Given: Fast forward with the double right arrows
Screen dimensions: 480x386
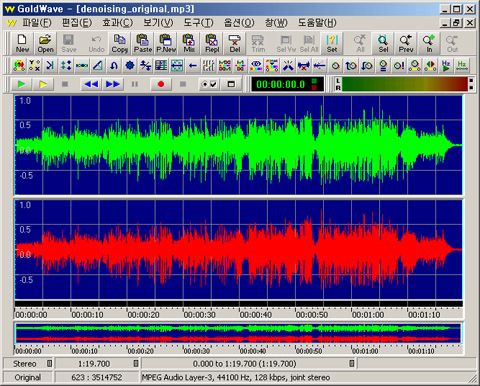Looking at the screenshot, I should click(x=113, y=84).
